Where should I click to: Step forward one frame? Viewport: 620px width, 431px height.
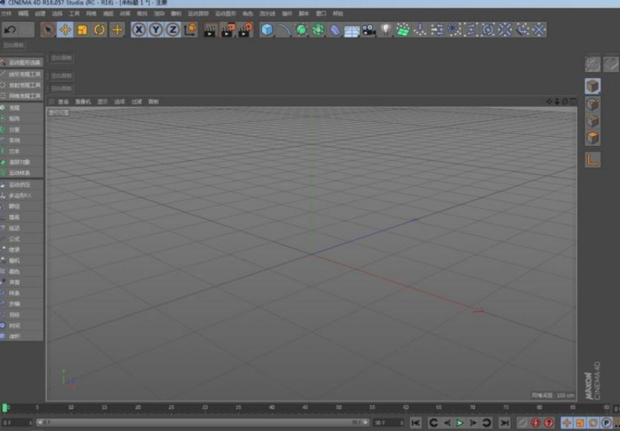click(x=473, y=423)
